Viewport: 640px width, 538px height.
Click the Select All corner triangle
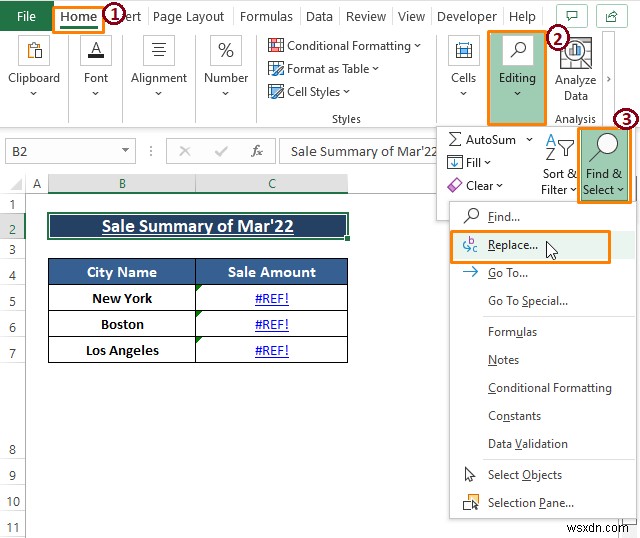click(x=16, y=184)
